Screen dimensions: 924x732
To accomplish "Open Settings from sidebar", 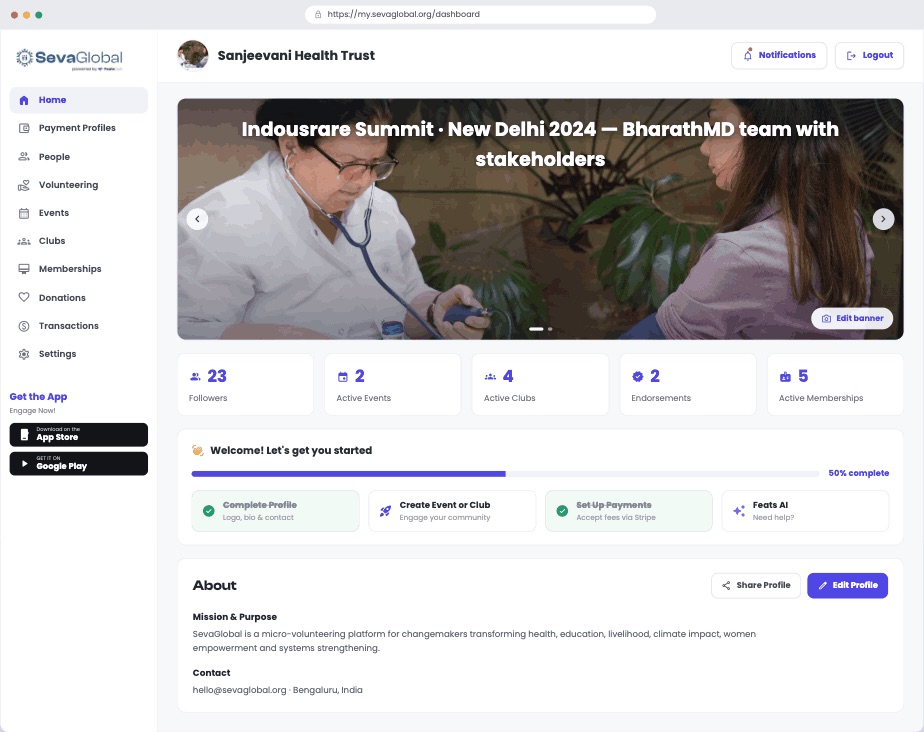I will point(78,354).
